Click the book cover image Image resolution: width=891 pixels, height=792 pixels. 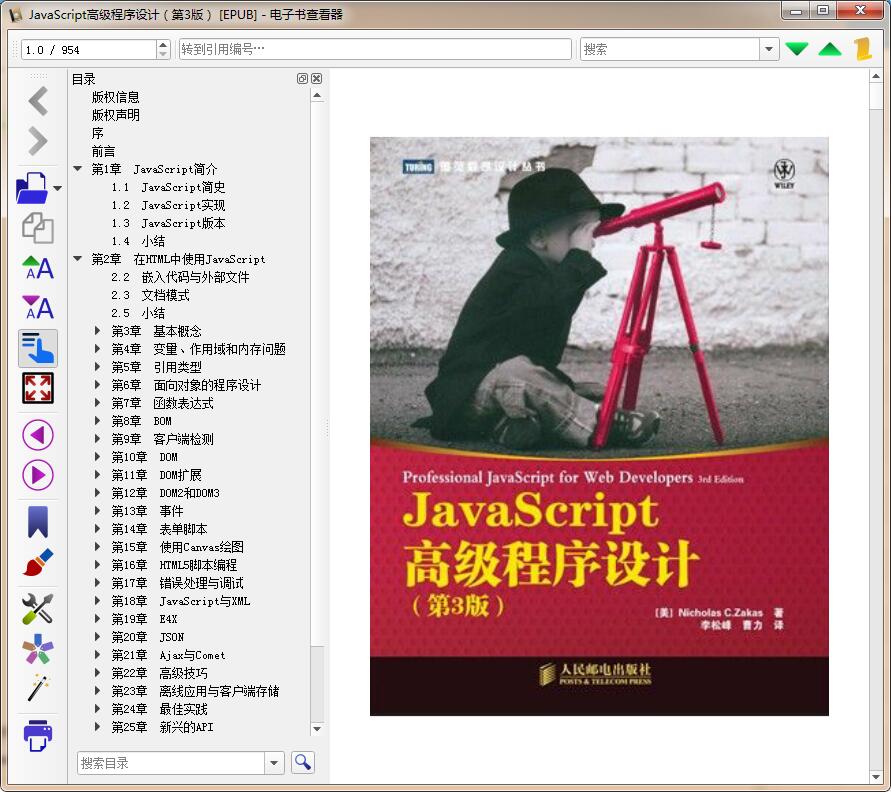coord(599,426)
